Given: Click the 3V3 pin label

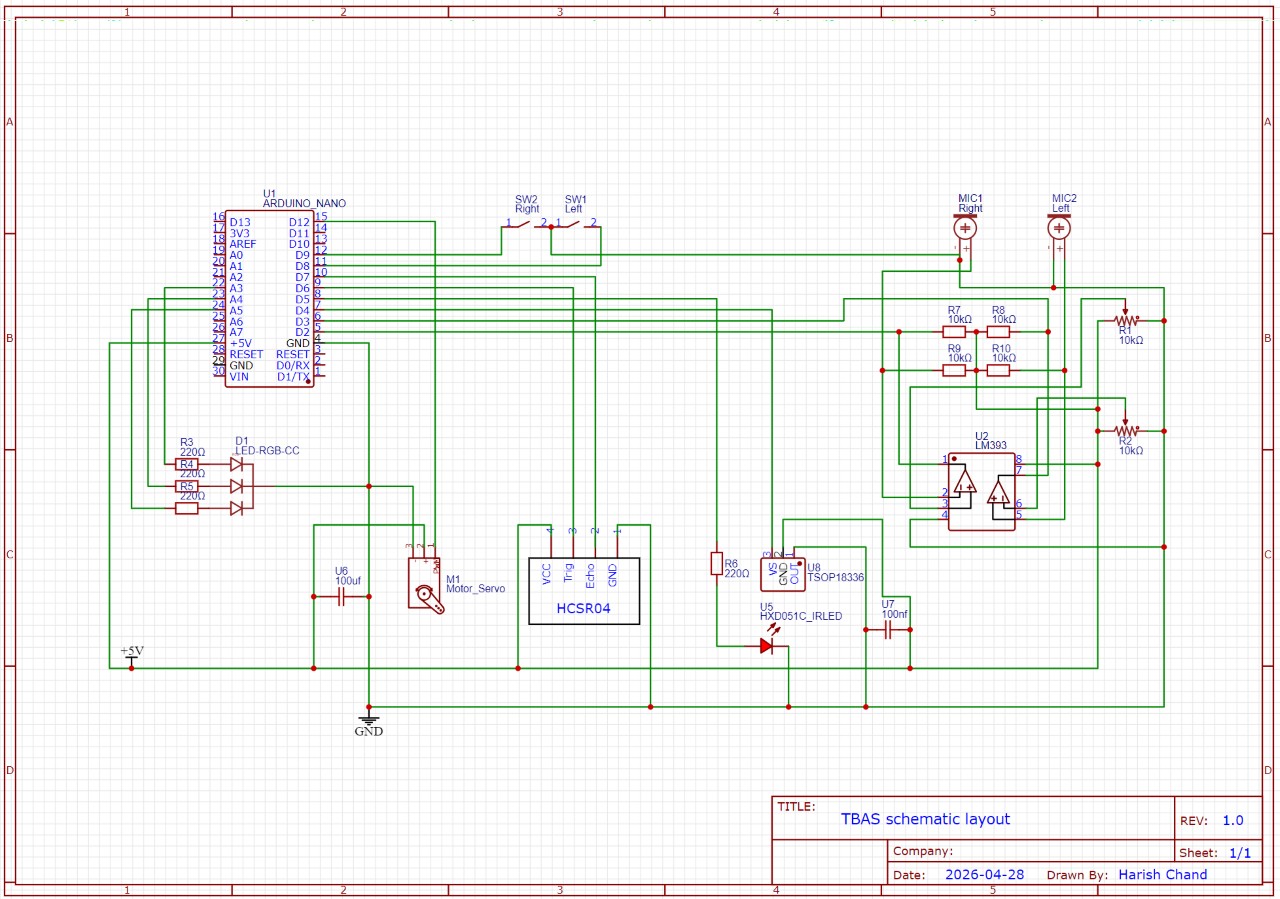Looking at the screenshot, I should 240,233.
